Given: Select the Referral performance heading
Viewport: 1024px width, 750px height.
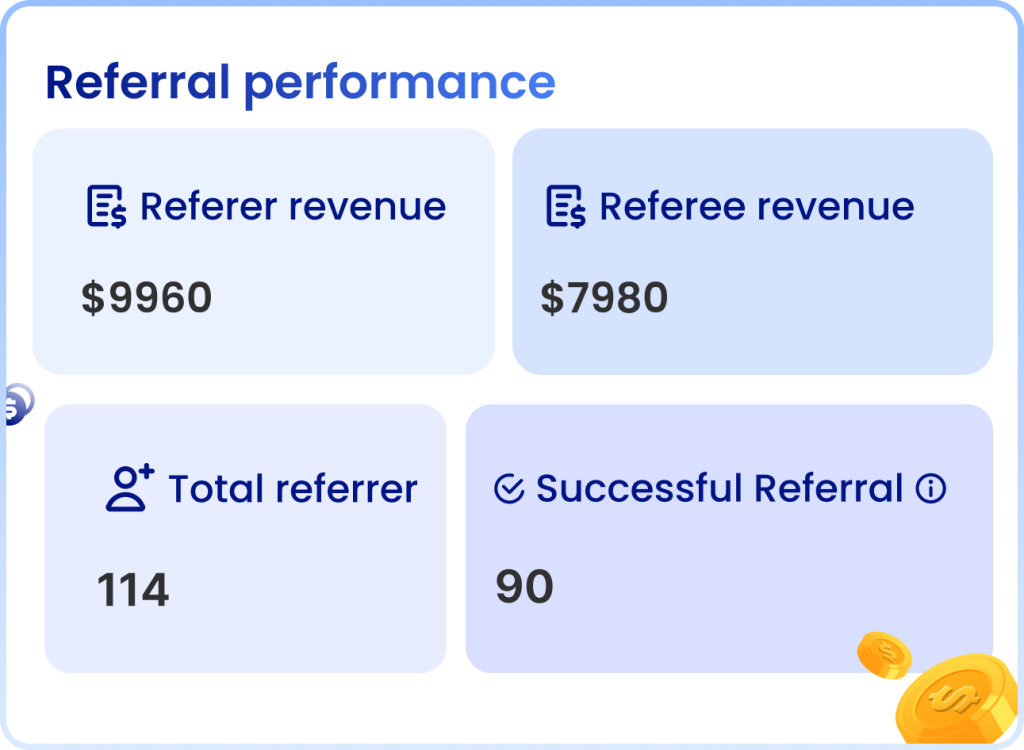Looking at the screenshot, I should point(300,82).
